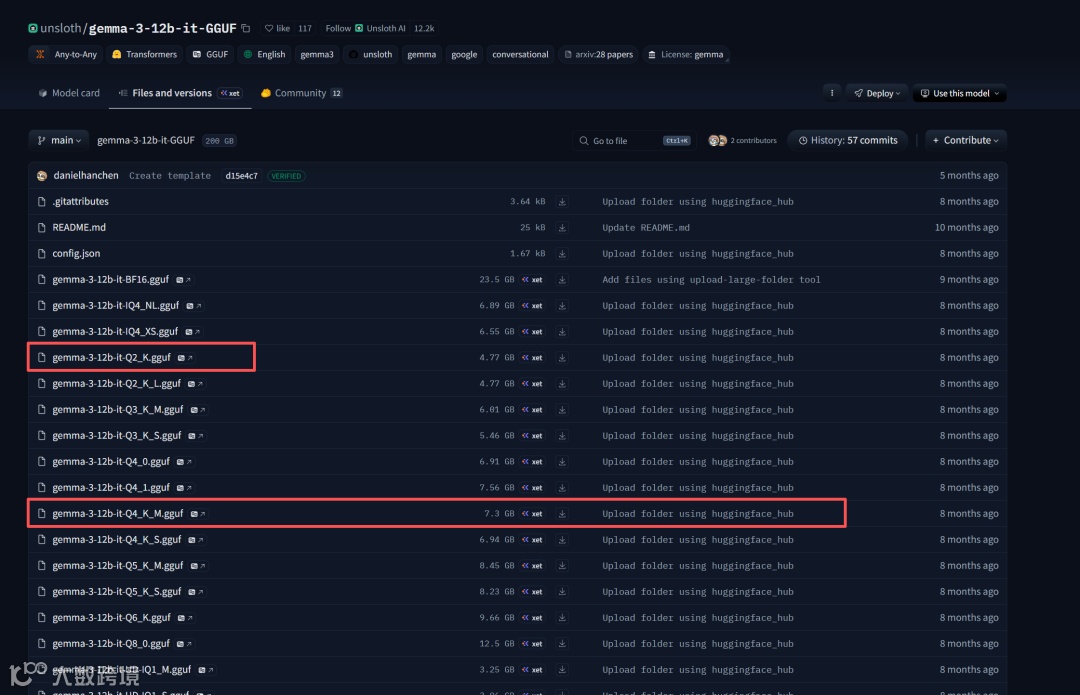Click the xet badge on Q4_0.gguf row
Image resolution: width=1080 pixels, height=695 pixels.
pos(532,461)
